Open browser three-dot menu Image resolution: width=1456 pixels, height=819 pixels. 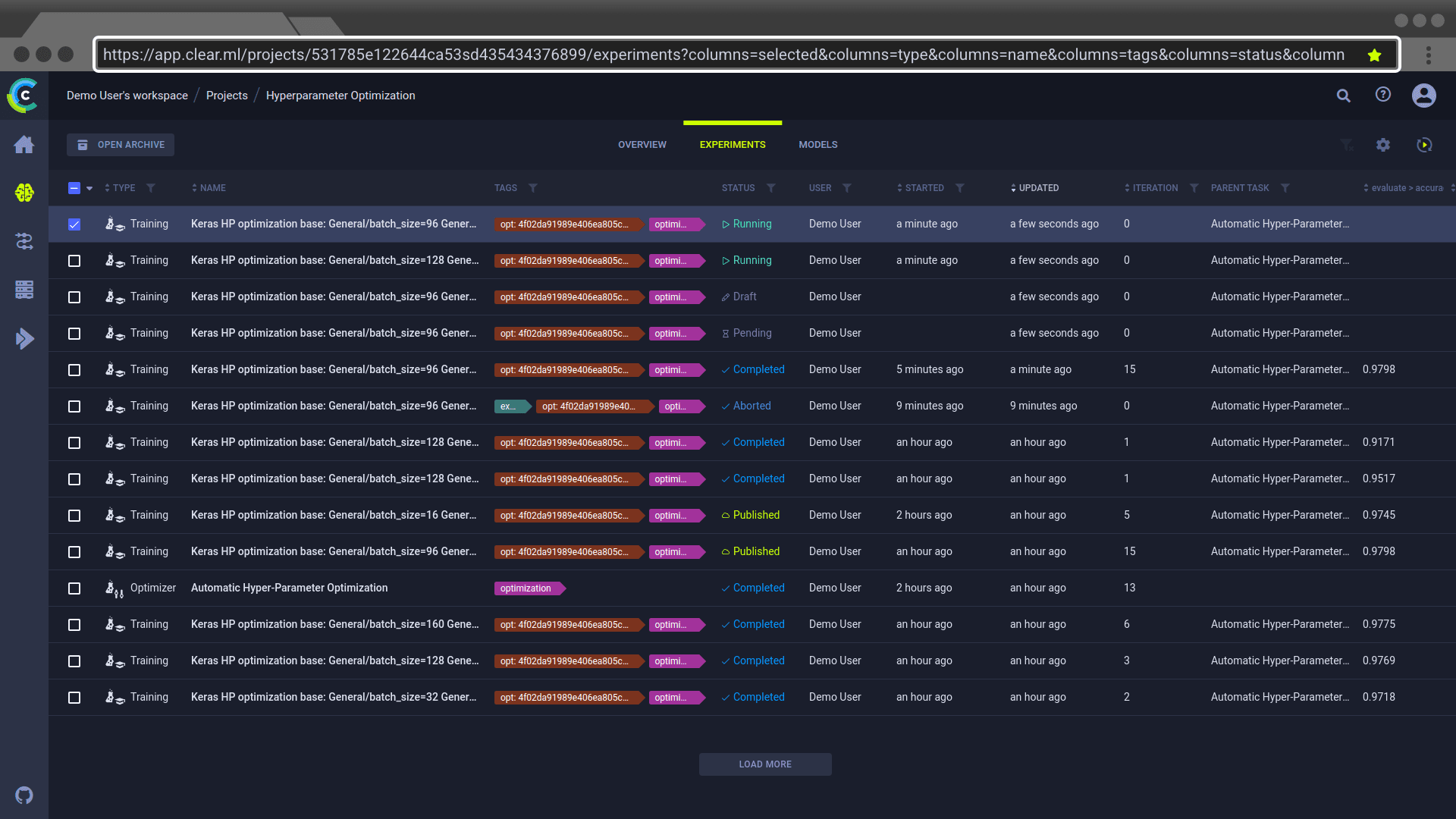[1428, 55]
